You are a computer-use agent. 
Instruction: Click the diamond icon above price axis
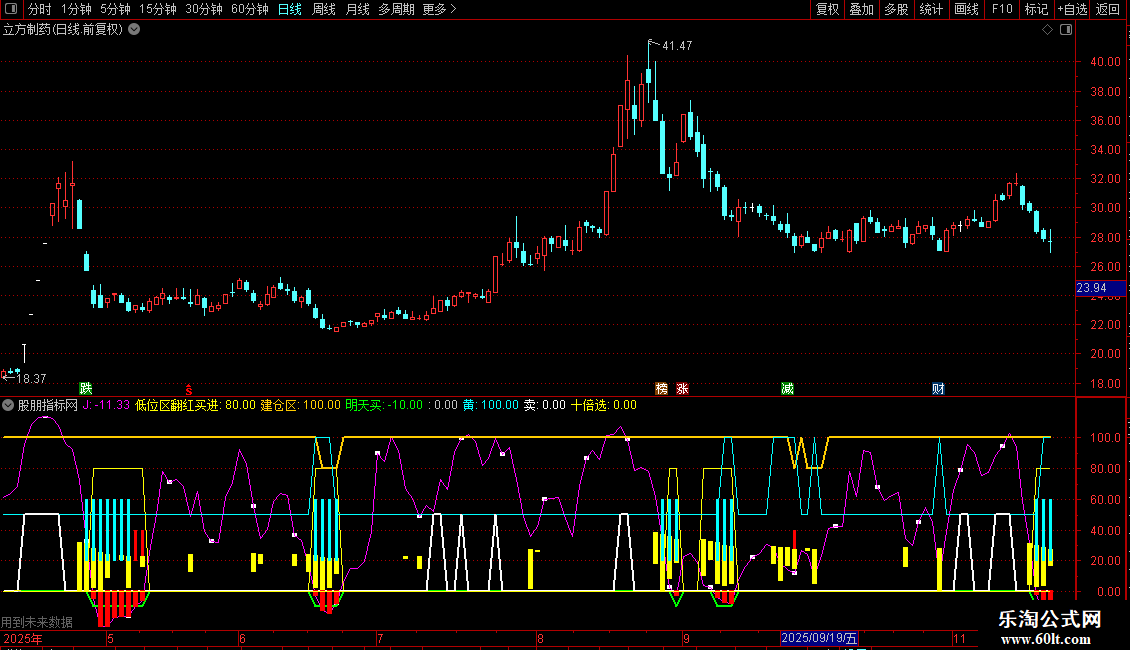point(1048,30)
